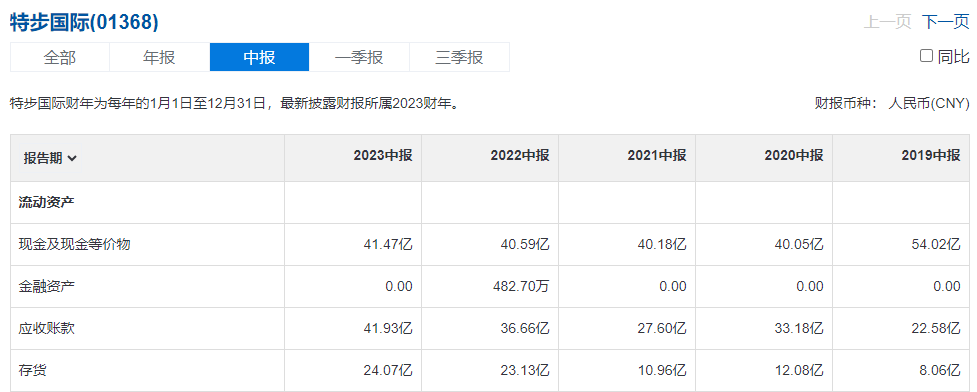Click the 40.59亿 cash value

(525, 244)
